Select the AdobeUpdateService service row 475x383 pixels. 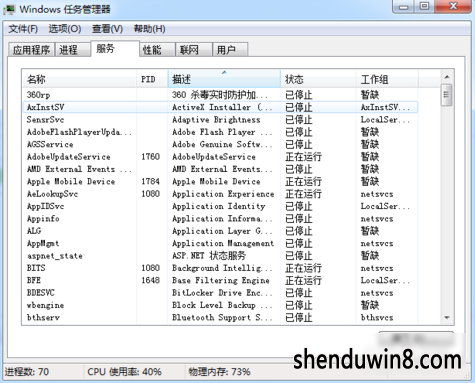pos(220,157)
